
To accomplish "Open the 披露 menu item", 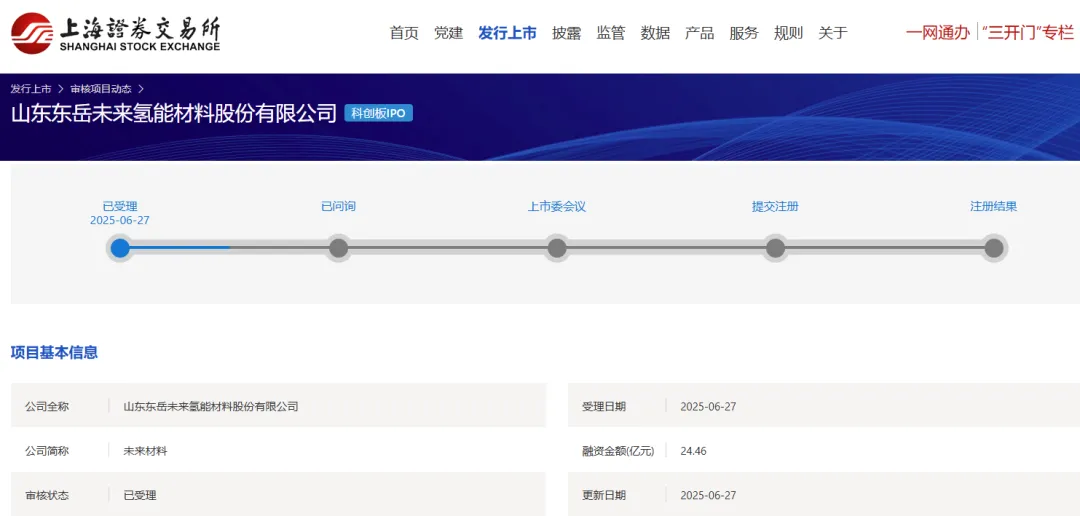I will [566, 32].
